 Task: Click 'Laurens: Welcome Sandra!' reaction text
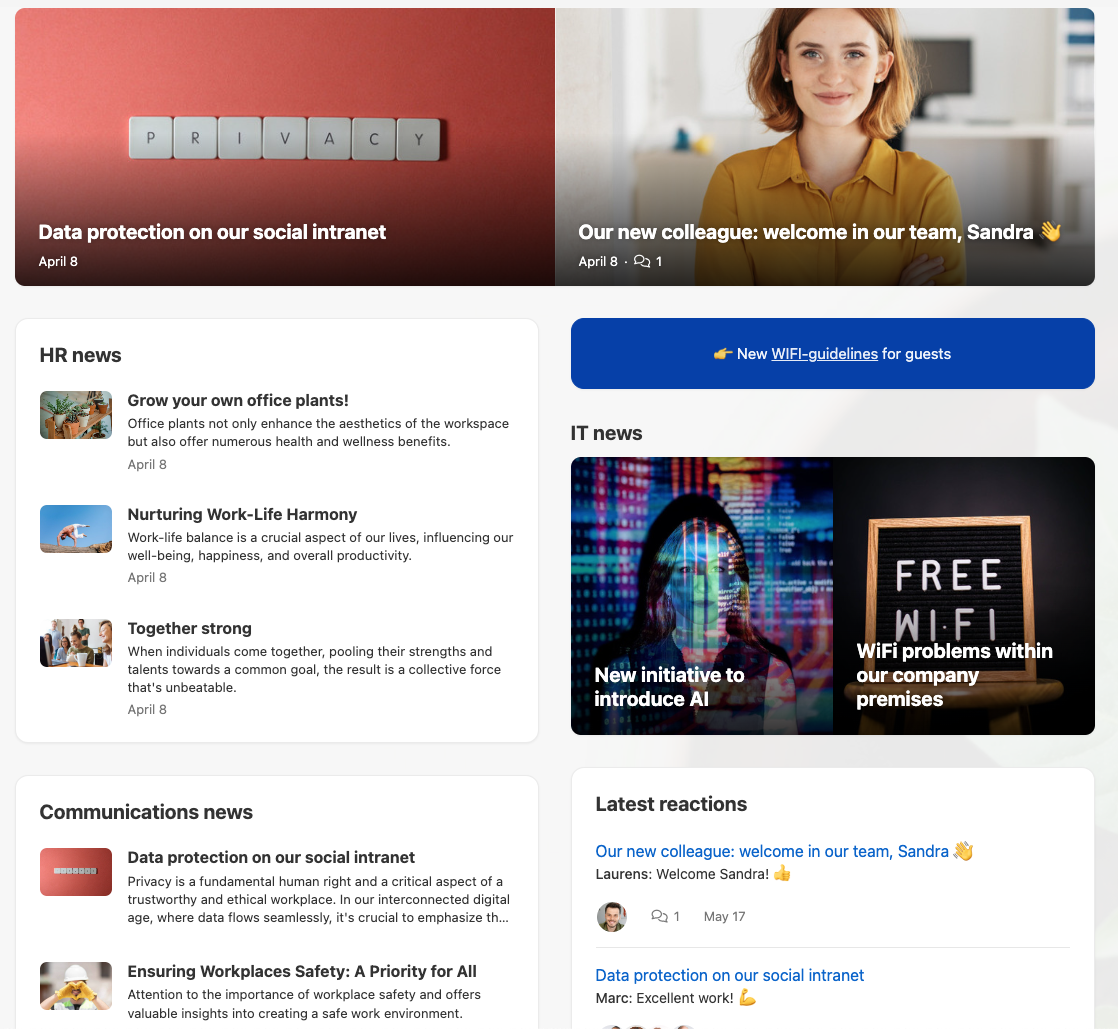pos(693,874)
